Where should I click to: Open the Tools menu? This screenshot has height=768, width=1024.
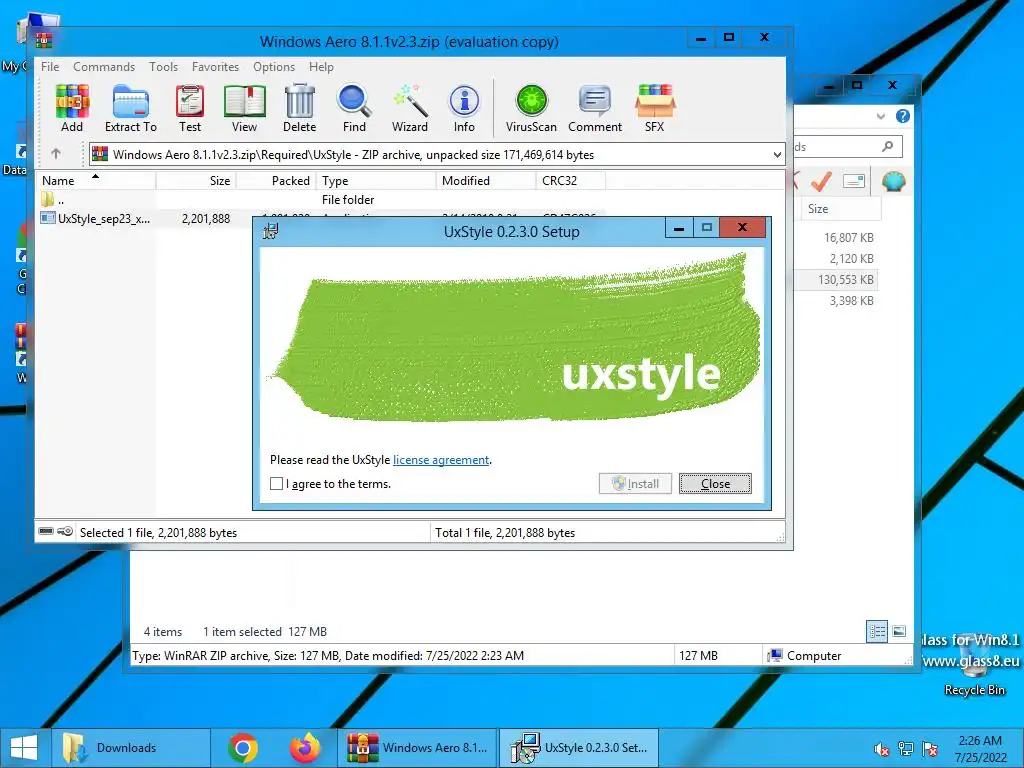(x=163, y=67)
